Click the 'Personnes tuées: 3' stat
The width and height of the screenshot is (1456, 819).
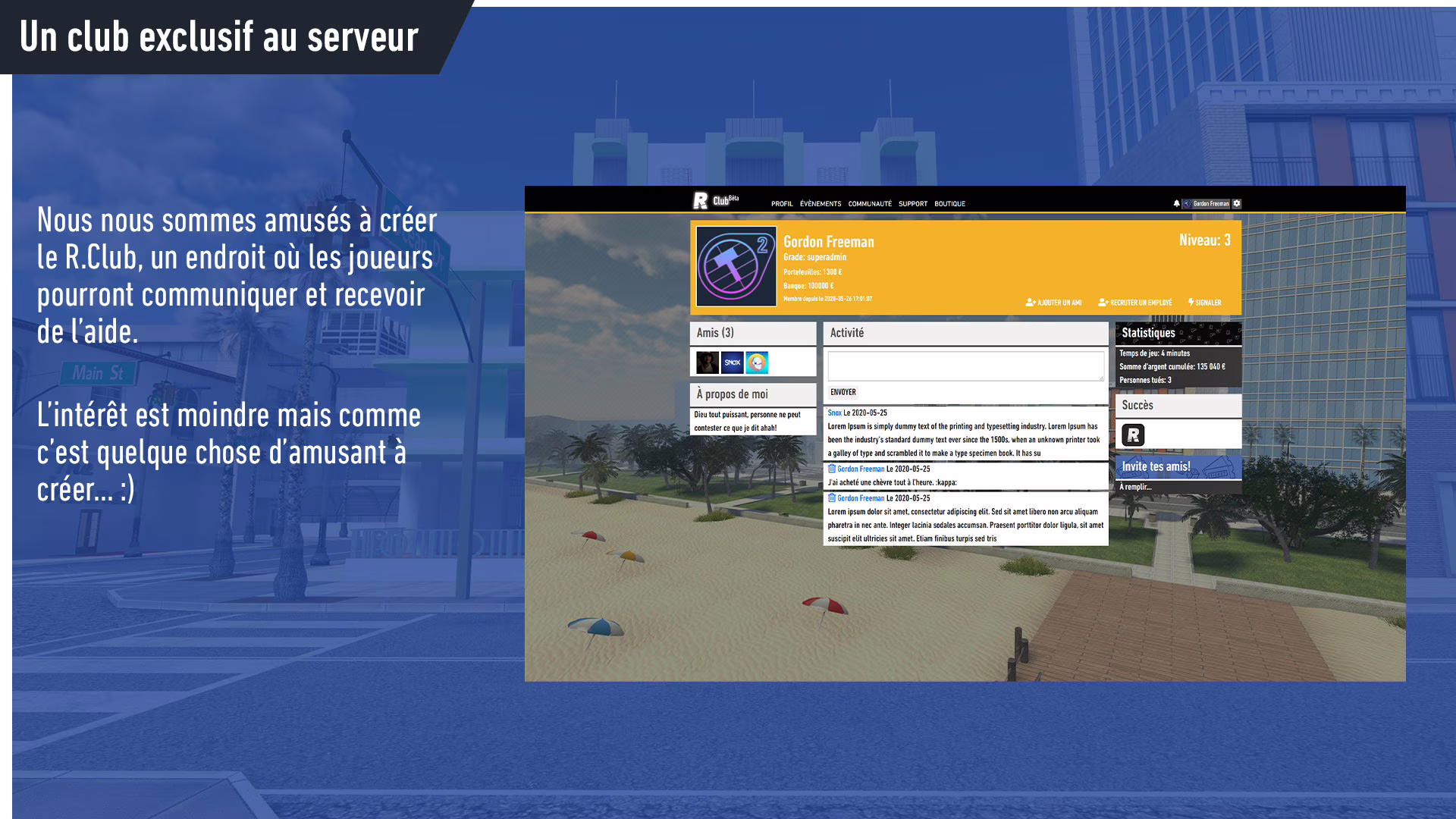(1145, 381)
